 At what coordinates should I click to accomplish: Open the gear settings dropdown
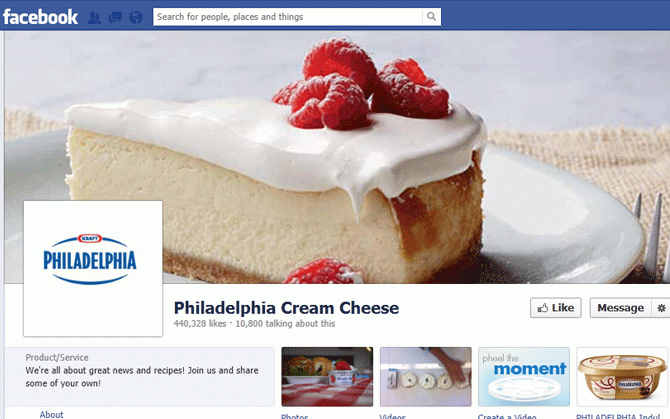click(x=661, y=308)
